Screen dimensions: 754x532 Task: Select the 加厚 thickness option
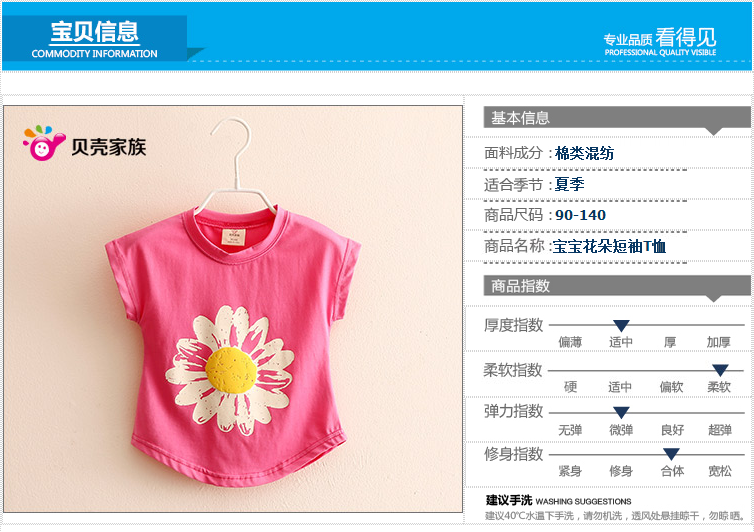point(718,342)
